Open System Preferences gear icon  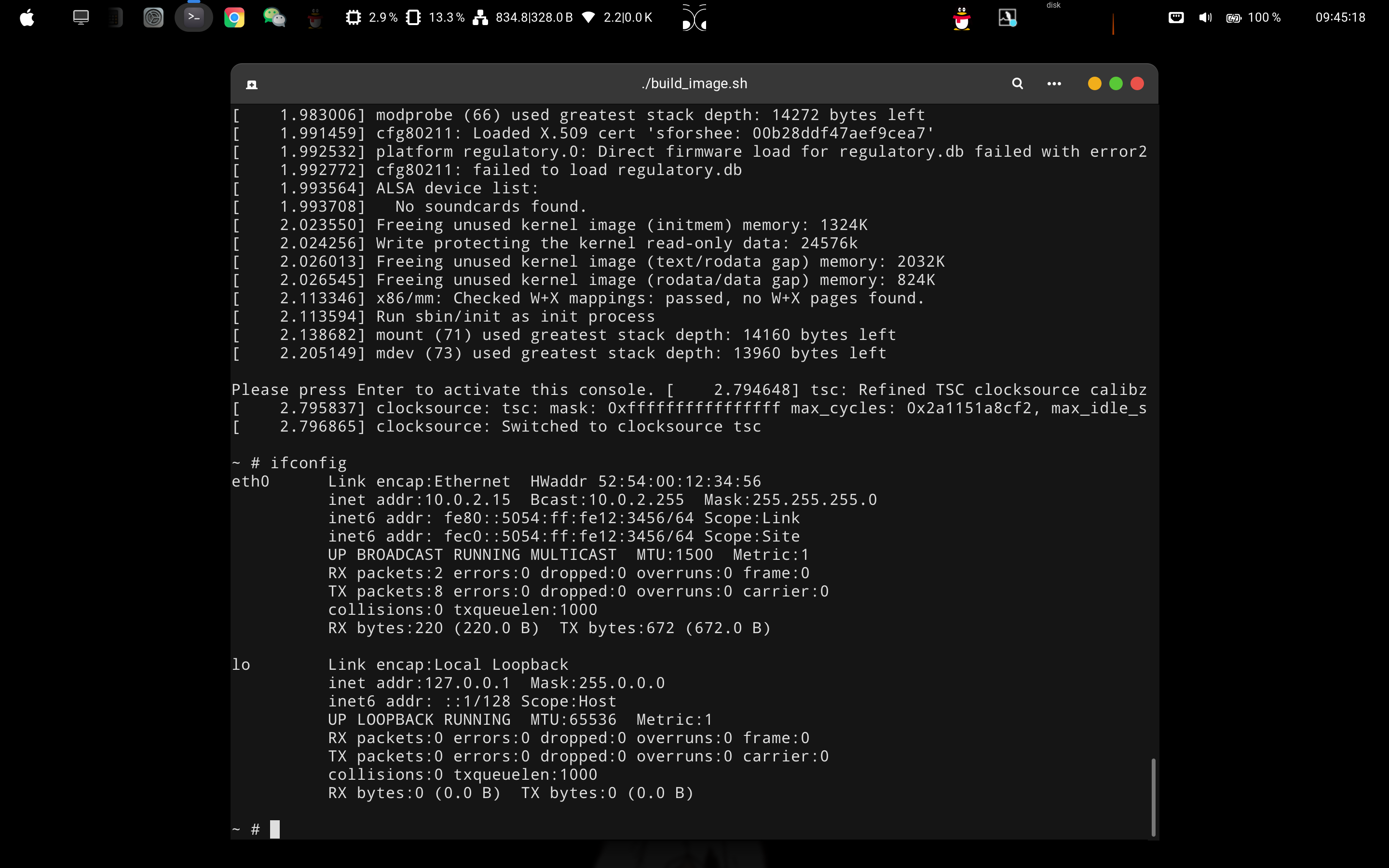click(x=153, y=18)
